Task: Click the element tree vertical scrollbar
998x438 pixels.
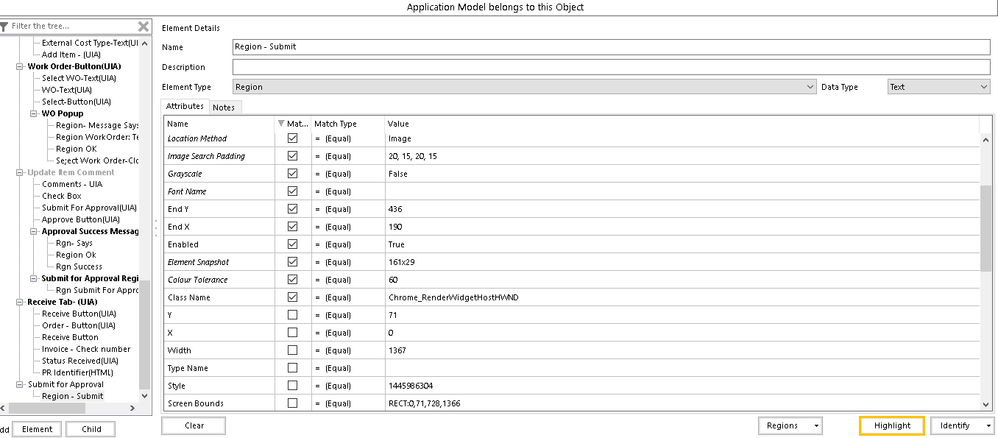Action: click(x=144, y=334)
